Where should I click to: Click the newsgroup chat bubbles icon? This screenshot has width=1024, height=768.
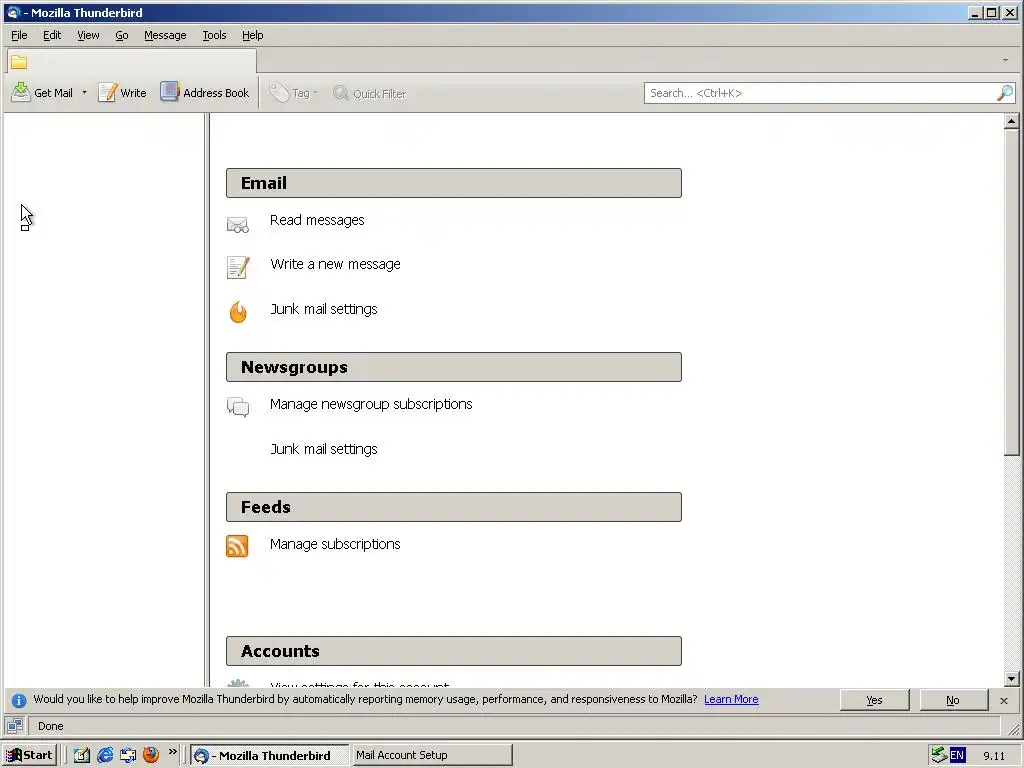coord(238,407)
